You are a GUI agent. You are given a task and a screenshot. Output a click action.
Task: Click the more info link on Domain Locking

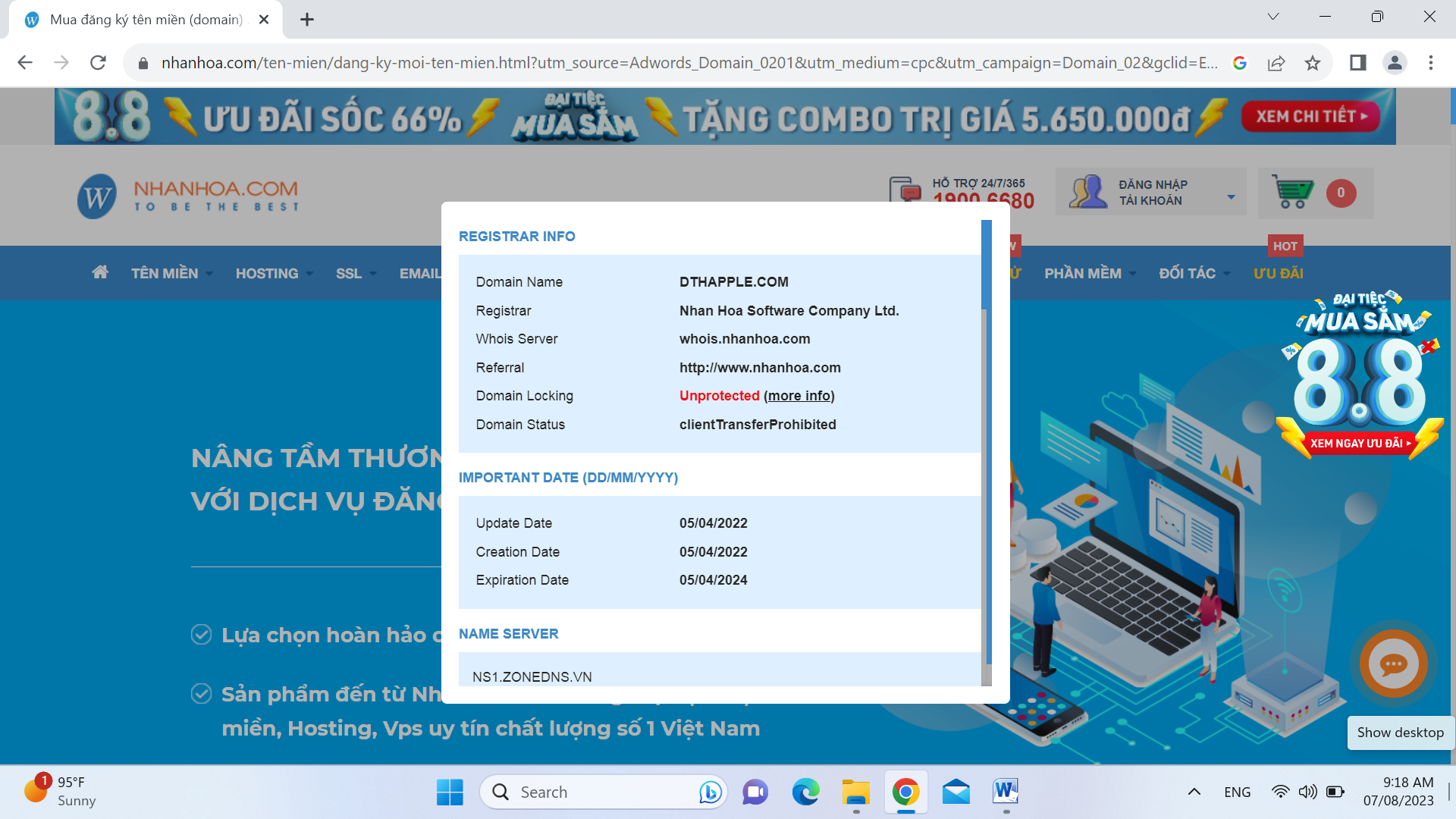[x=799, y=396]
